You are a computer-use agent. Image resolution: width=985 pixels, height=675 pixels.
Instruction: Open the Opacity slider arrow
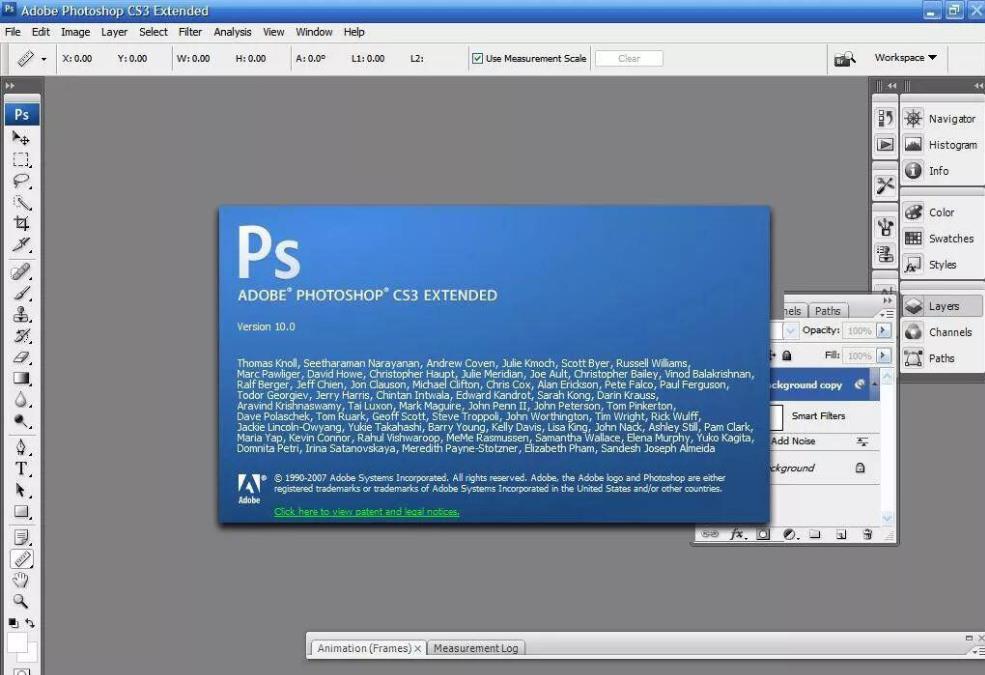(883, 330)
